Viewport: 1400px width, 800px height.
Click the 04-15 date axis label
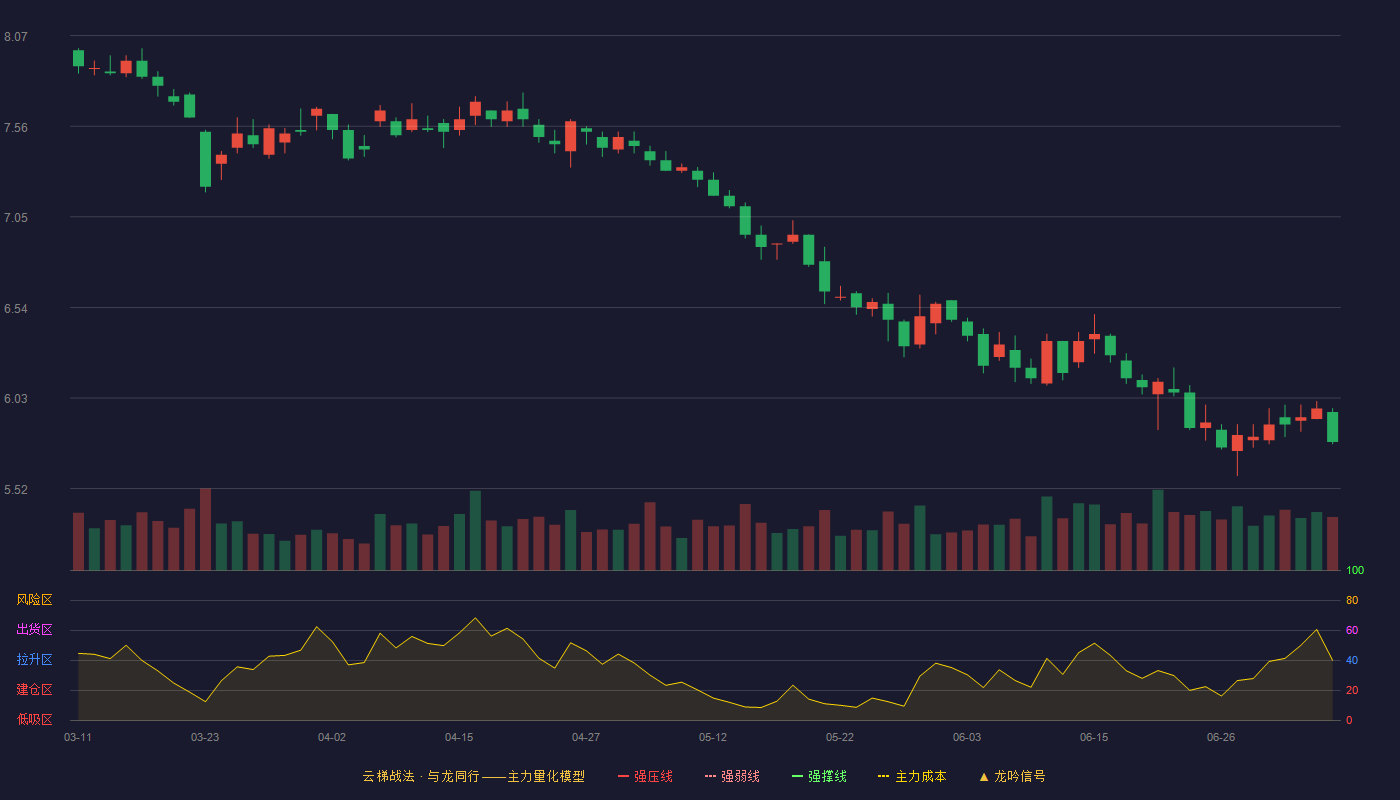[x=459, y=737]
